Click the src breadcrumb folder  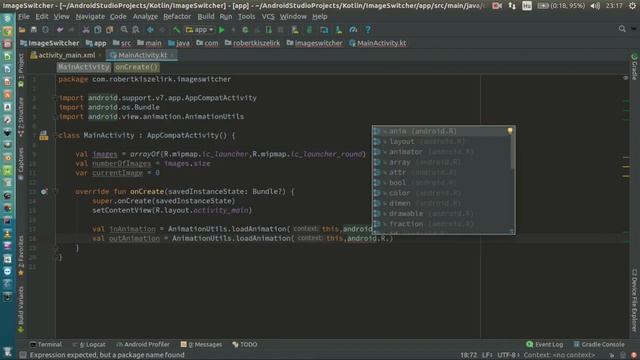122,43
